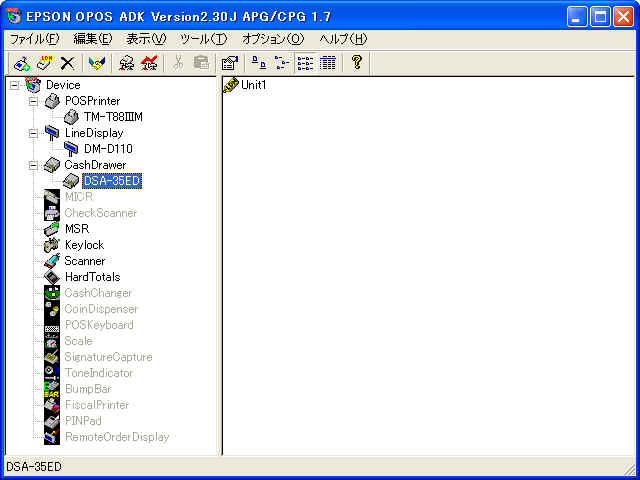This screenshot has height=480, width=640.
Task: Click the CashDrawer icon in tree
Action: [52, 165]
